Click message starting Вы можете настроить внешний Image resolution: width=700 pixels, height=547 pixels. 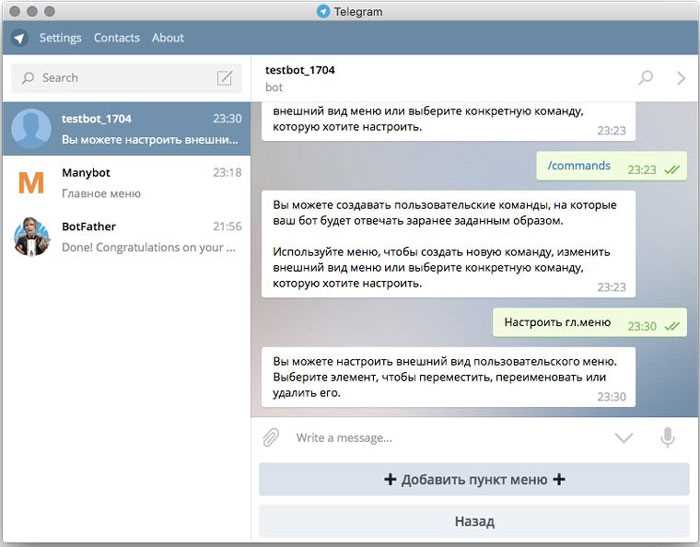(448, 377)
